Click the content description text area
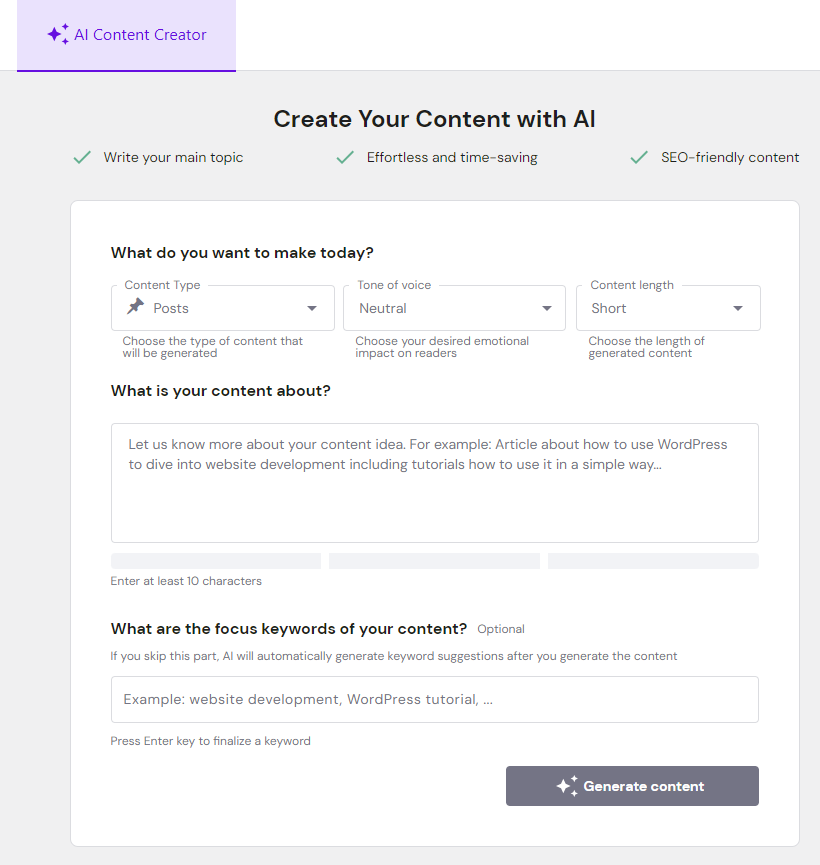 (x=434, y=482)
